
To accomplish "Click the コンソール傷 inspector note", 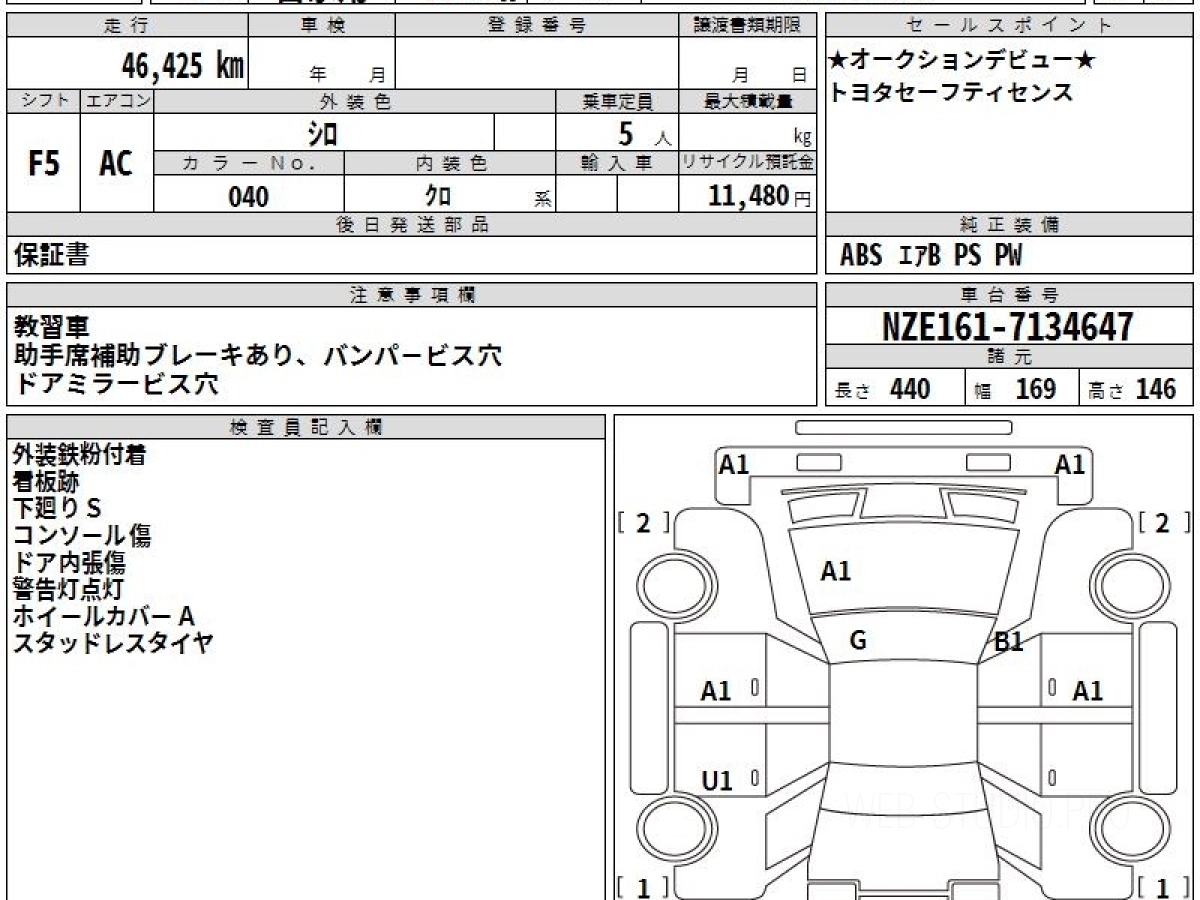I will (82, 536).
